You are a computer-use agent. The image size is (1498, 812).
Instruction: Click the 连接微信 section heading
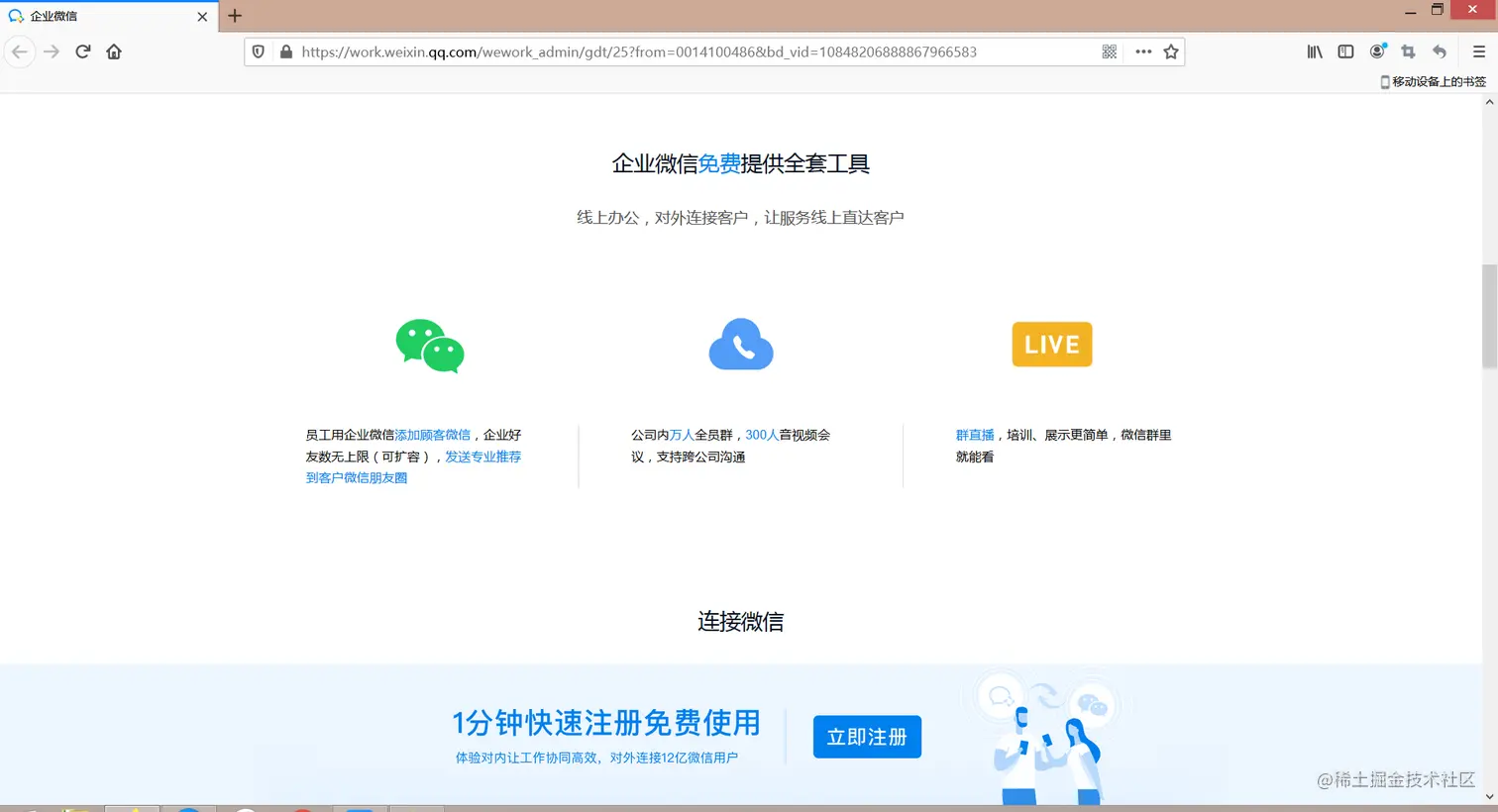[741, 622]
